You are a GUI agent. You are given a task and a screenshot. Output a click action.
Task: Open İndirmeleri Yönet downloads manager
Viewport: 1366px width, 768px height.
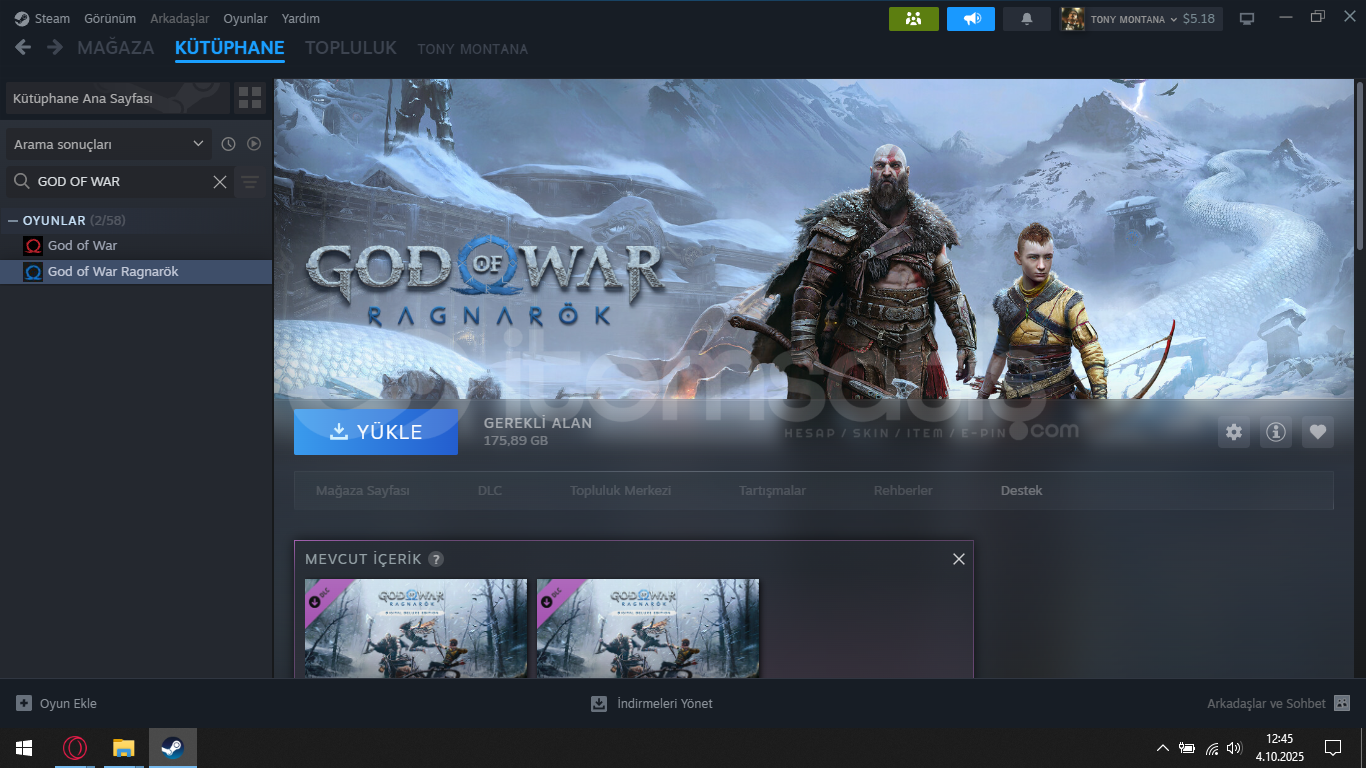(x=652, y=704)
